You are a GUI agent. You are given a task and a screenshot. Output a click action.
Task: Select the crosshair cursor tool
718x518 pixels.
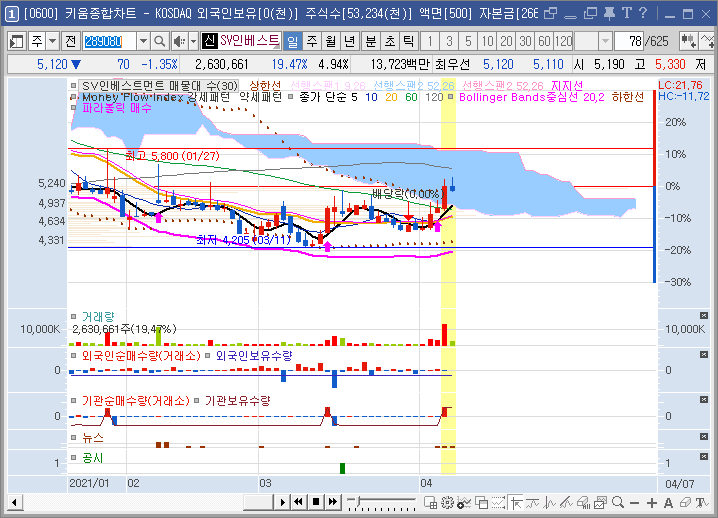click(x=516, y=502)
